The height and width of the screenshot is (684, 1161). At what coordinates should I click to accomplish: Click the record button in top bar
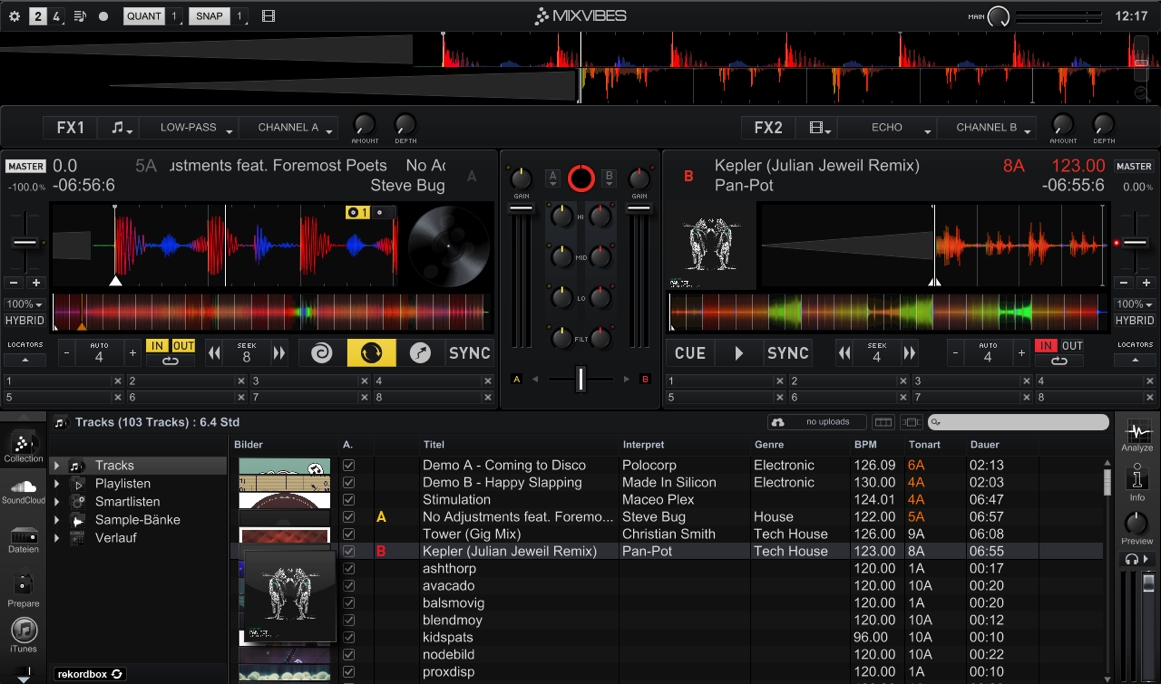103,16
